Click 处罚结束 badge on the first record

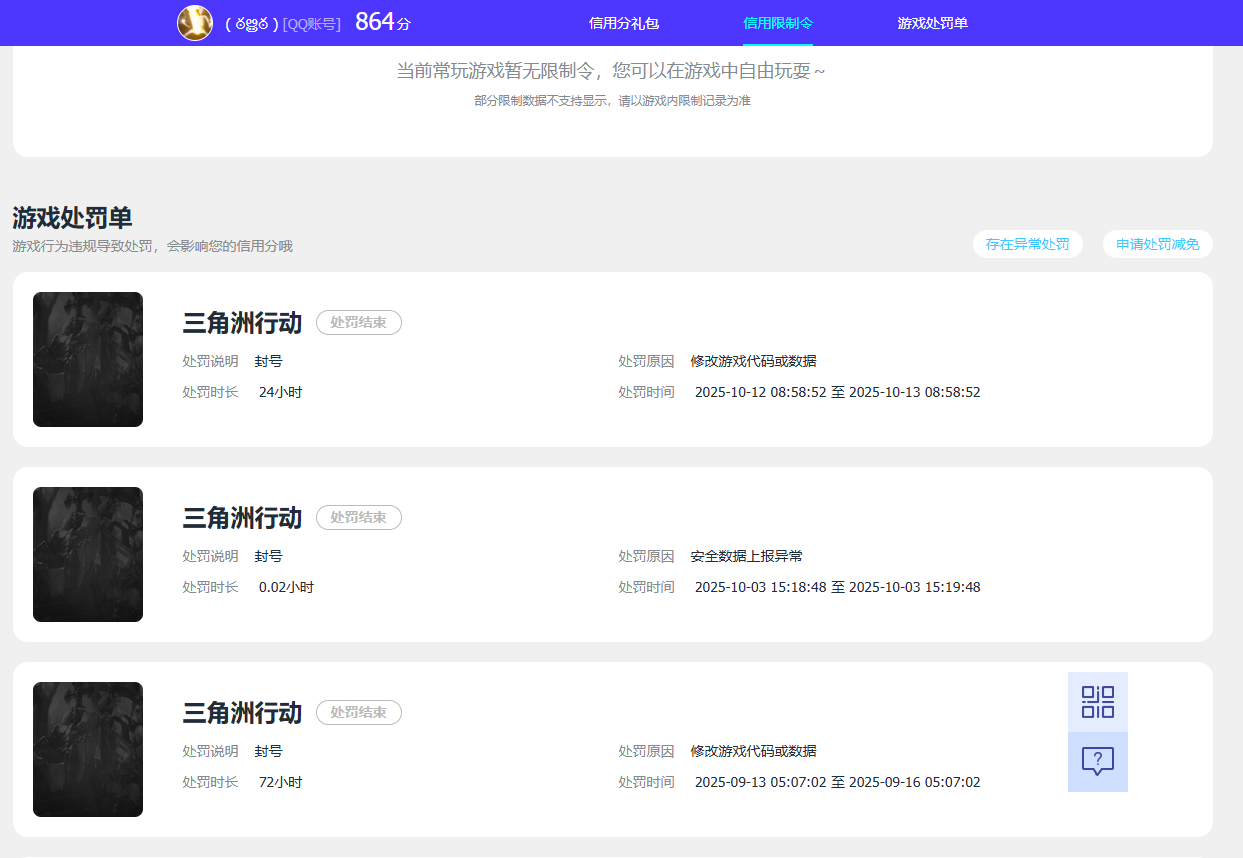[359, 323]
